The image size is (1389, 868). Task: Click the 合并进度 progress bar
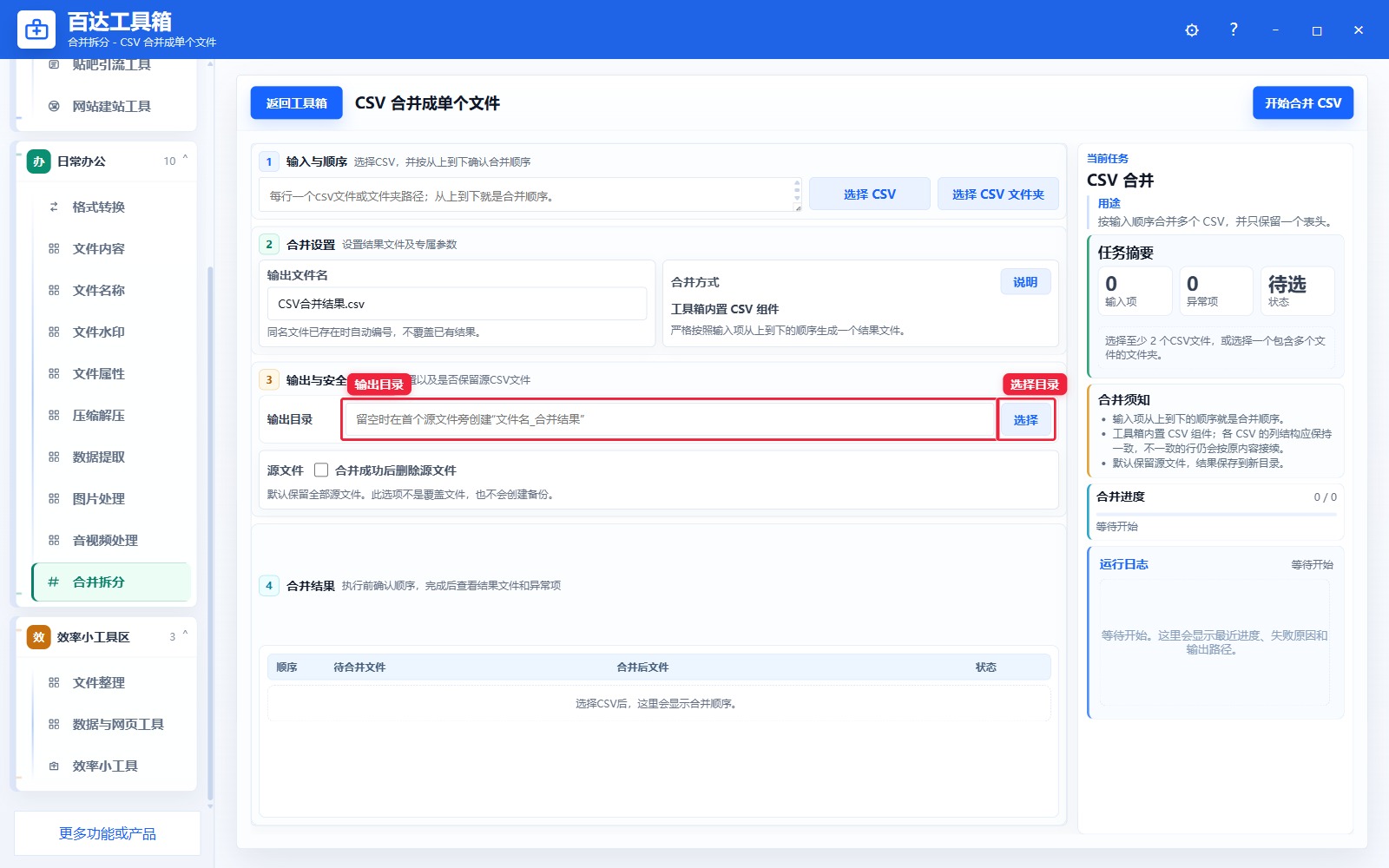pyautogui.click(x=1216, y=514)
